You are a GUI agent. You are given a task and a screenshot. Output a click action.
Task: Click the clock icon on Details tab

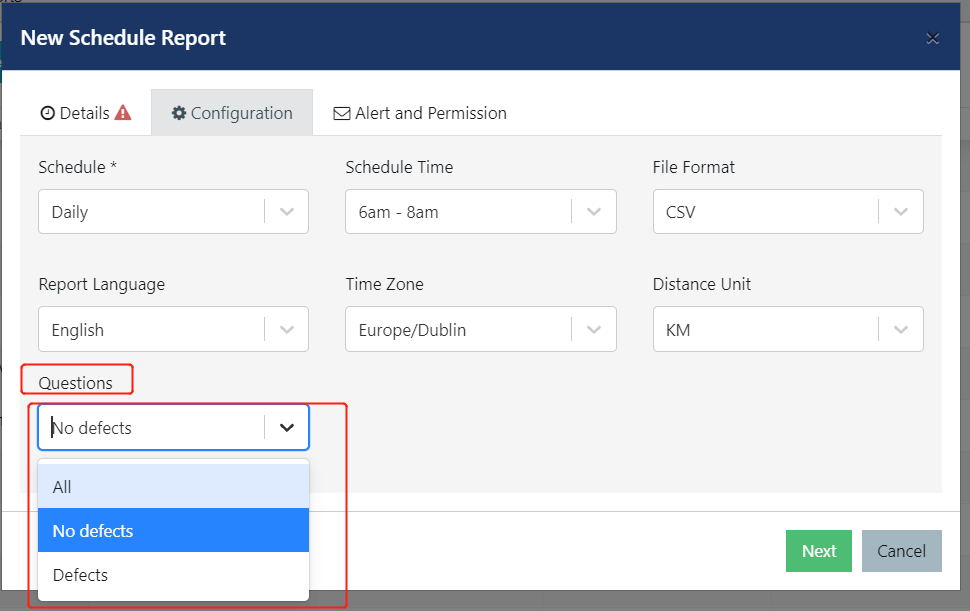(48, 113)
